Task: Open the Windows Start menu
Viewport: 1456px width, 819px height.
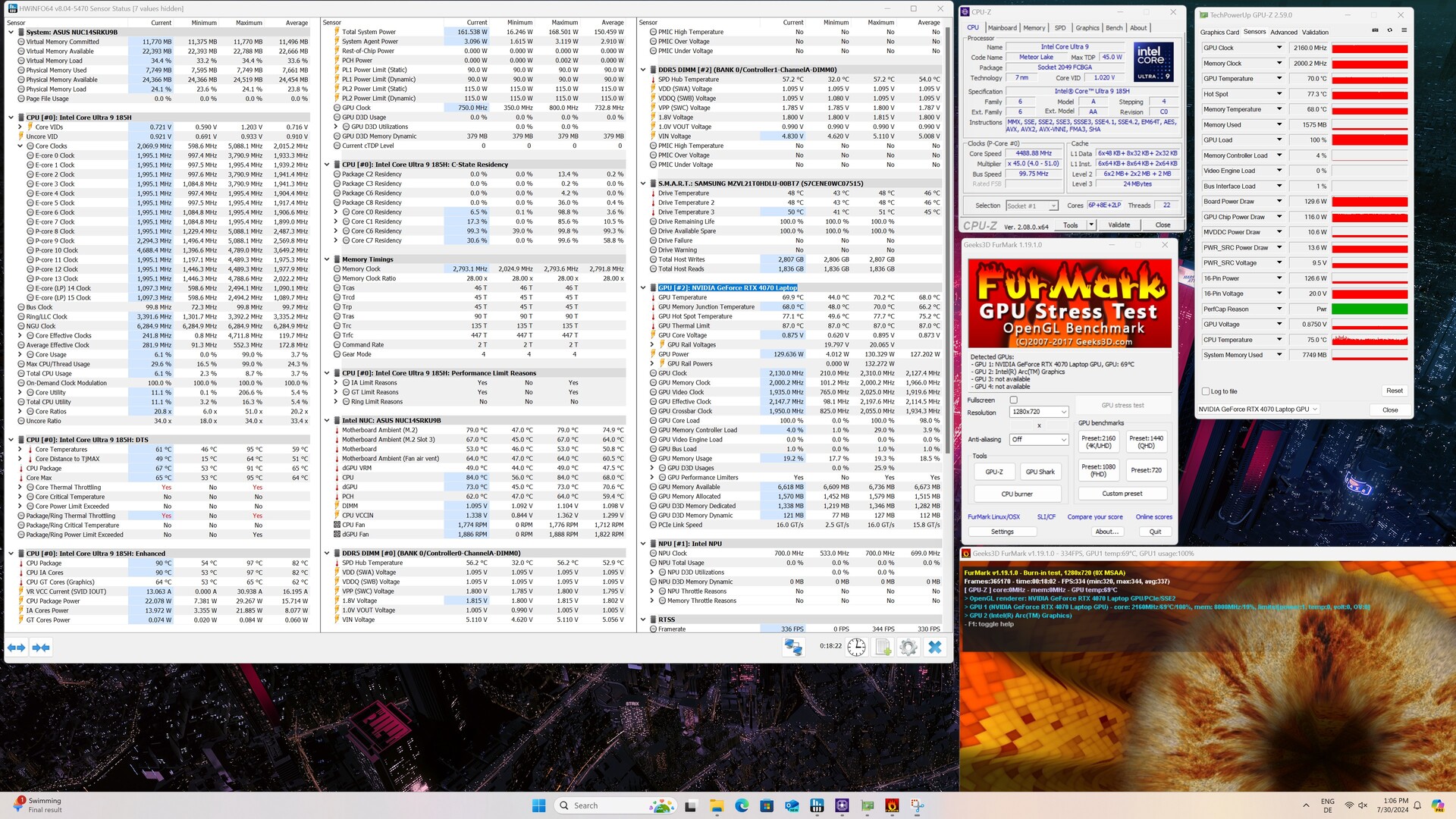Action: pyautogui.click(x=538, y=805)
